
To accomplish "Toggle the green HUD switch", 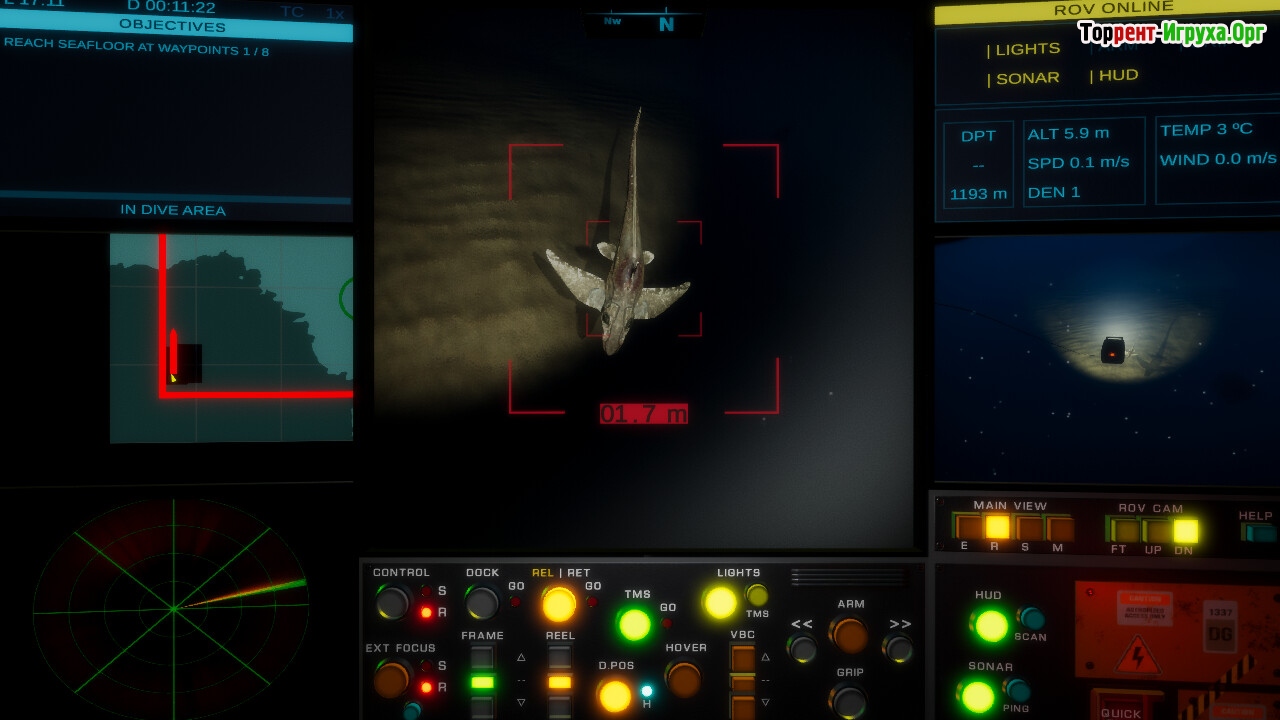I will pos(991,625).
